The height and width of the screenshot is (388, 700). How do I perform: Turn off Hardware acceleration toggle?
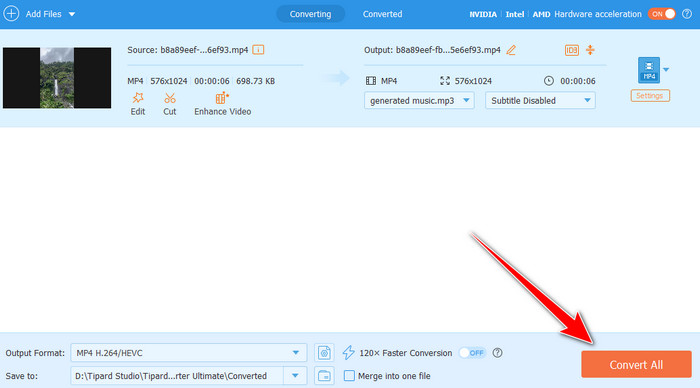[662, 14]
